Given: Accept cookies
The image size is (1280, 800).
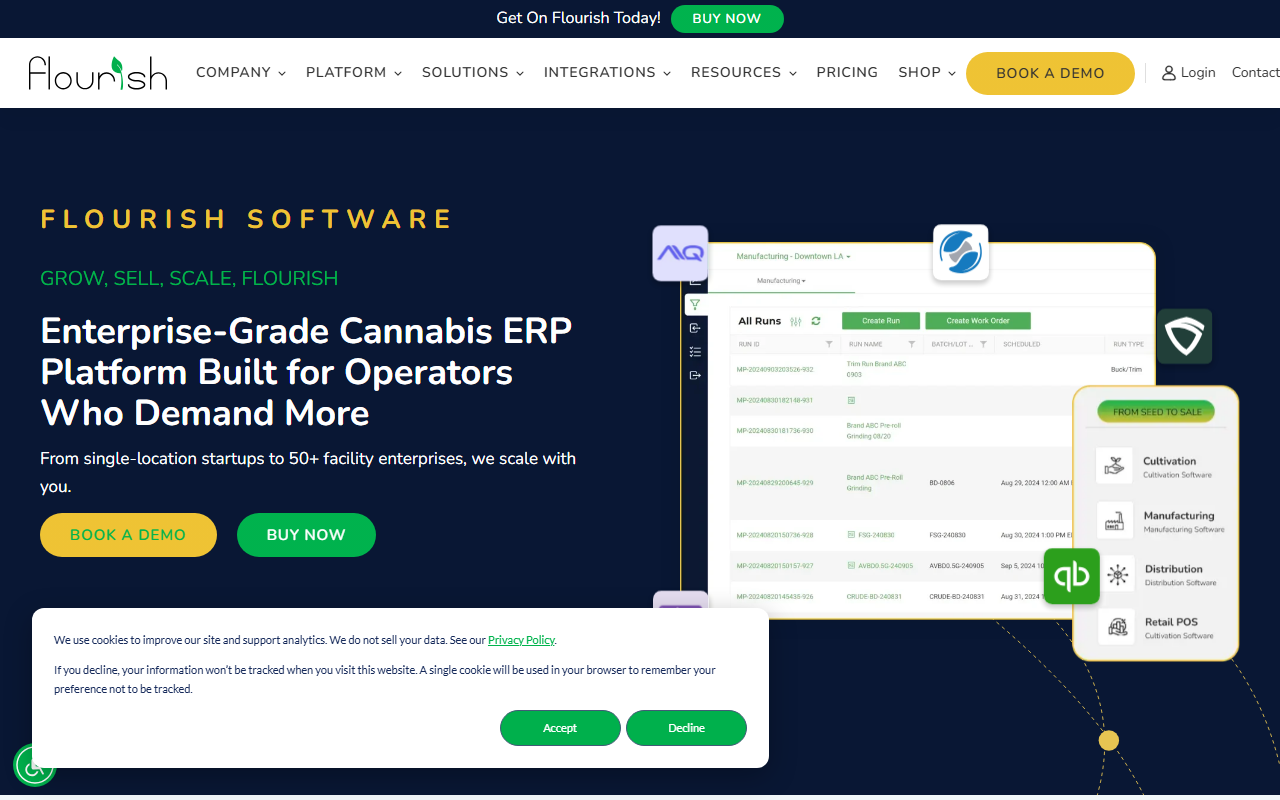Looking at the screenshot, I should click(560, 728).
